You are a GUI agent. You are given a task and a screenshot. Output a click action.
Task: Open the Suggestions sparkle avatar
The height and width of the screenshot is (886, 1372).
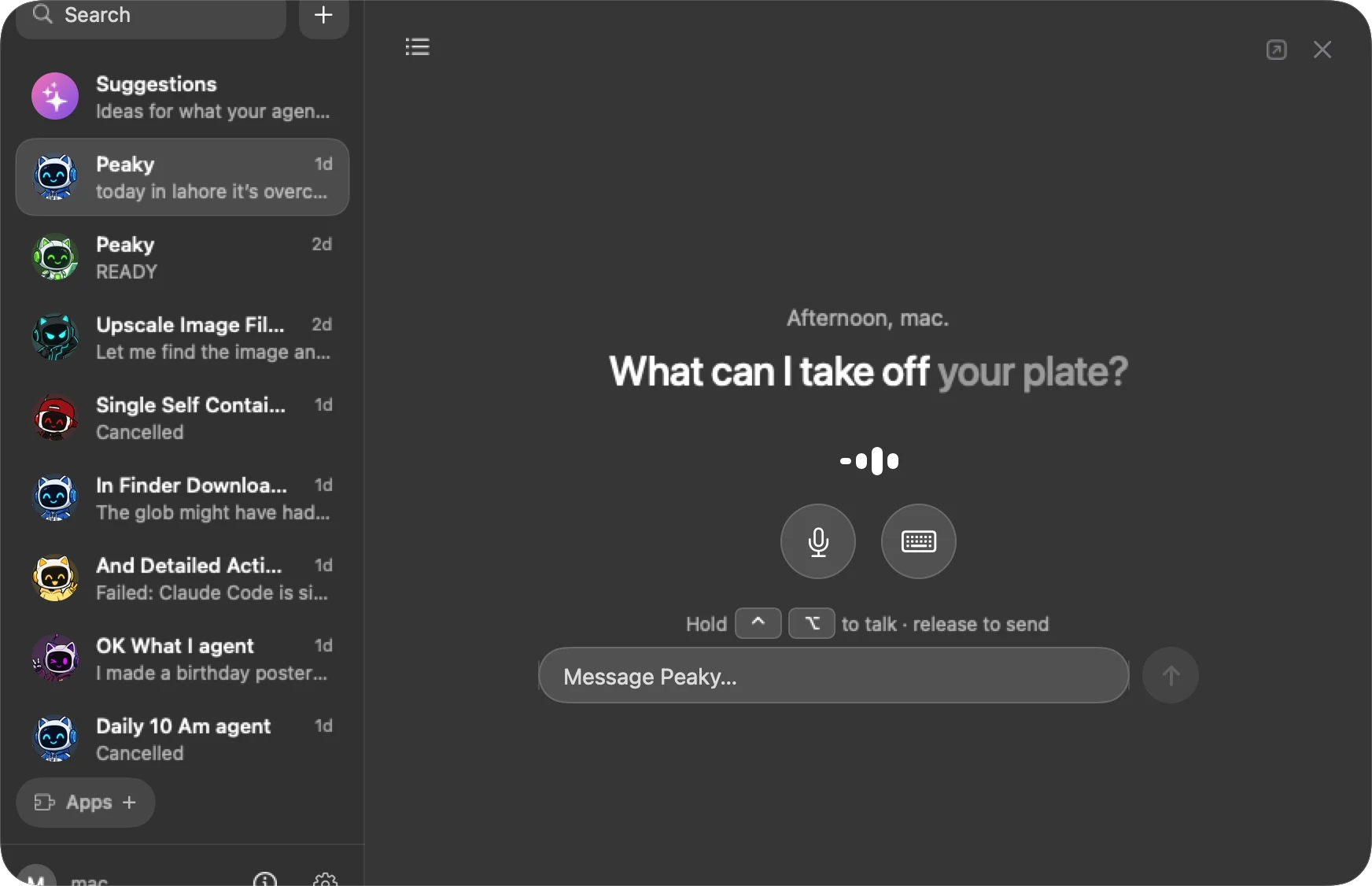[55, 97]
